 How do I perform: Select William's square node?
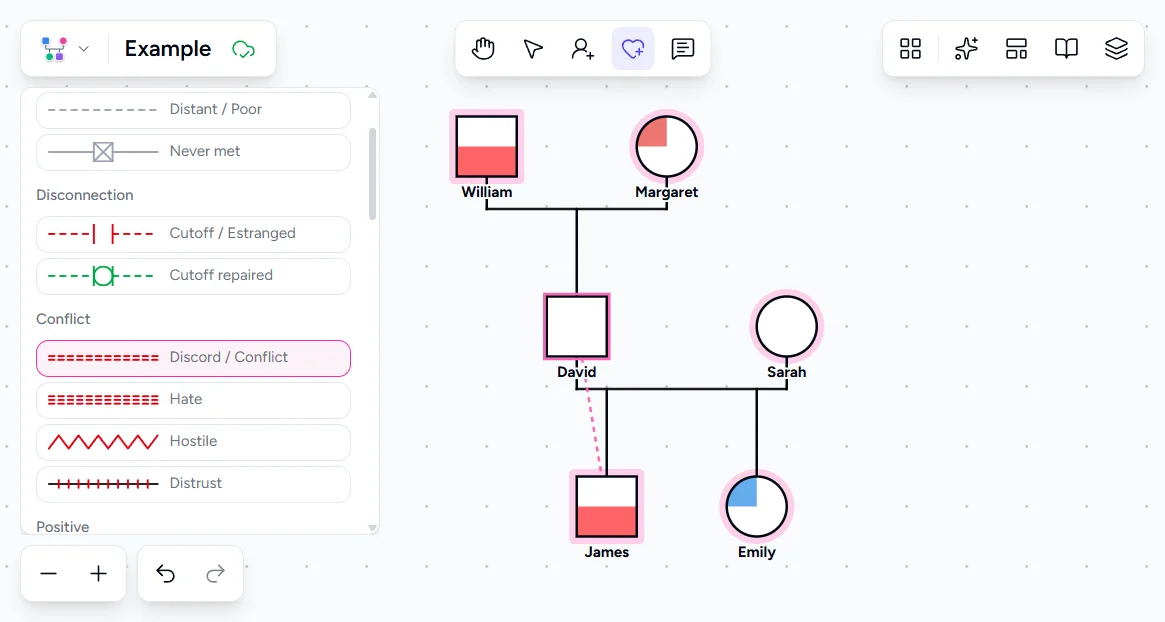click(x=487, y=146)
